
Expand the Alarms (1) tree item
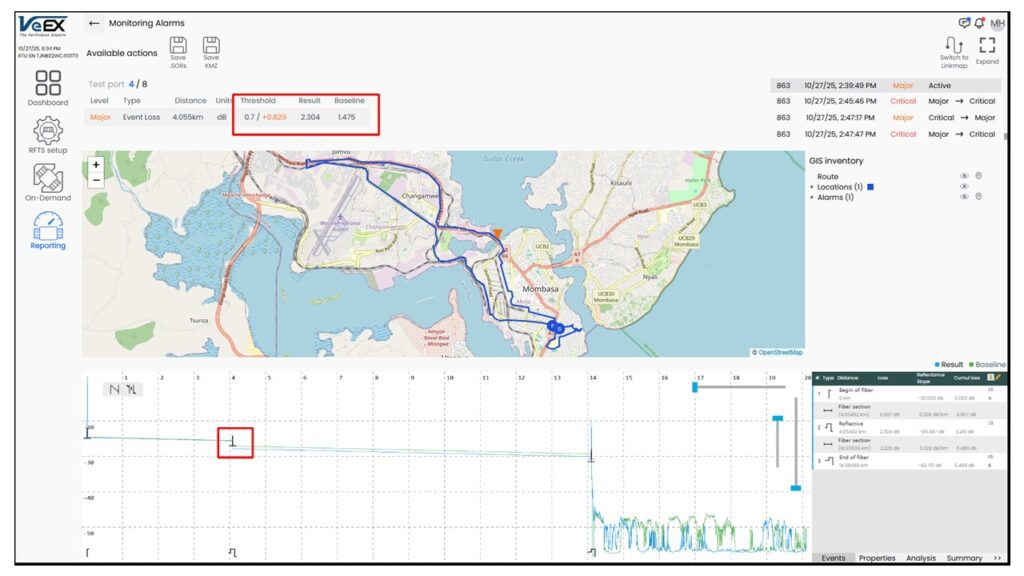point(812,197)
